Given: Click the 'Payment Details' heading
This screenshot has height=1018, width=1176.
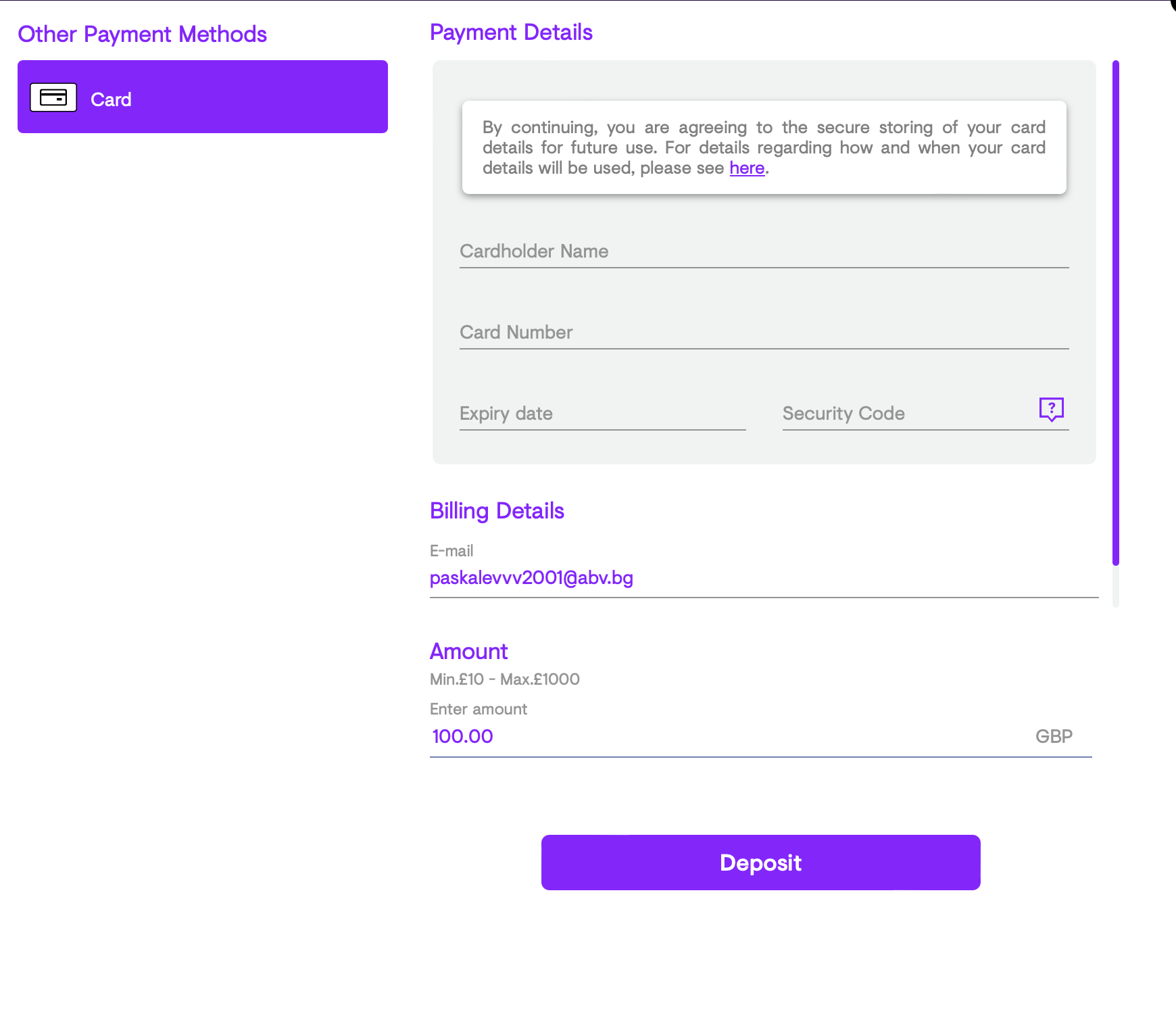Looking at the screenshot, I should (511, 32).
